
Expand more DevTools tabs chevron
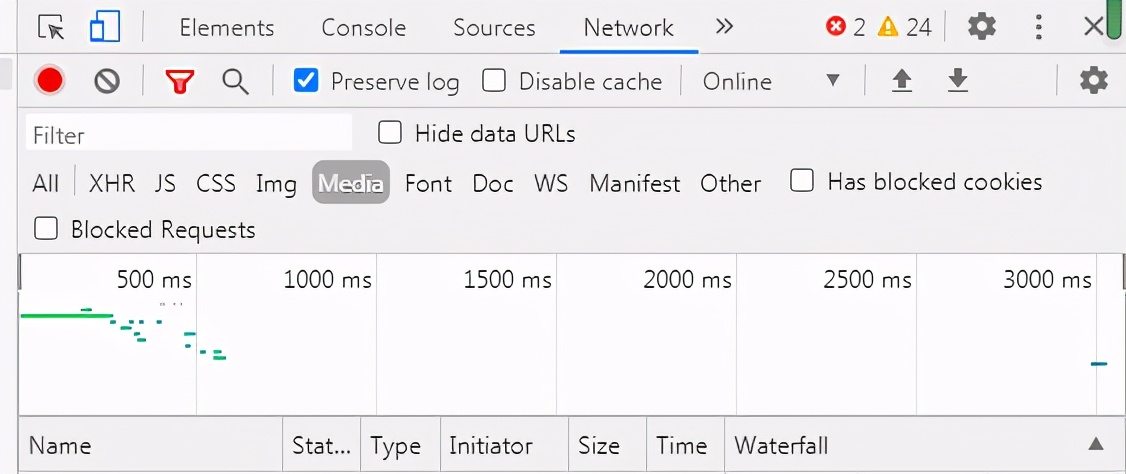click(x=725, y=27)
